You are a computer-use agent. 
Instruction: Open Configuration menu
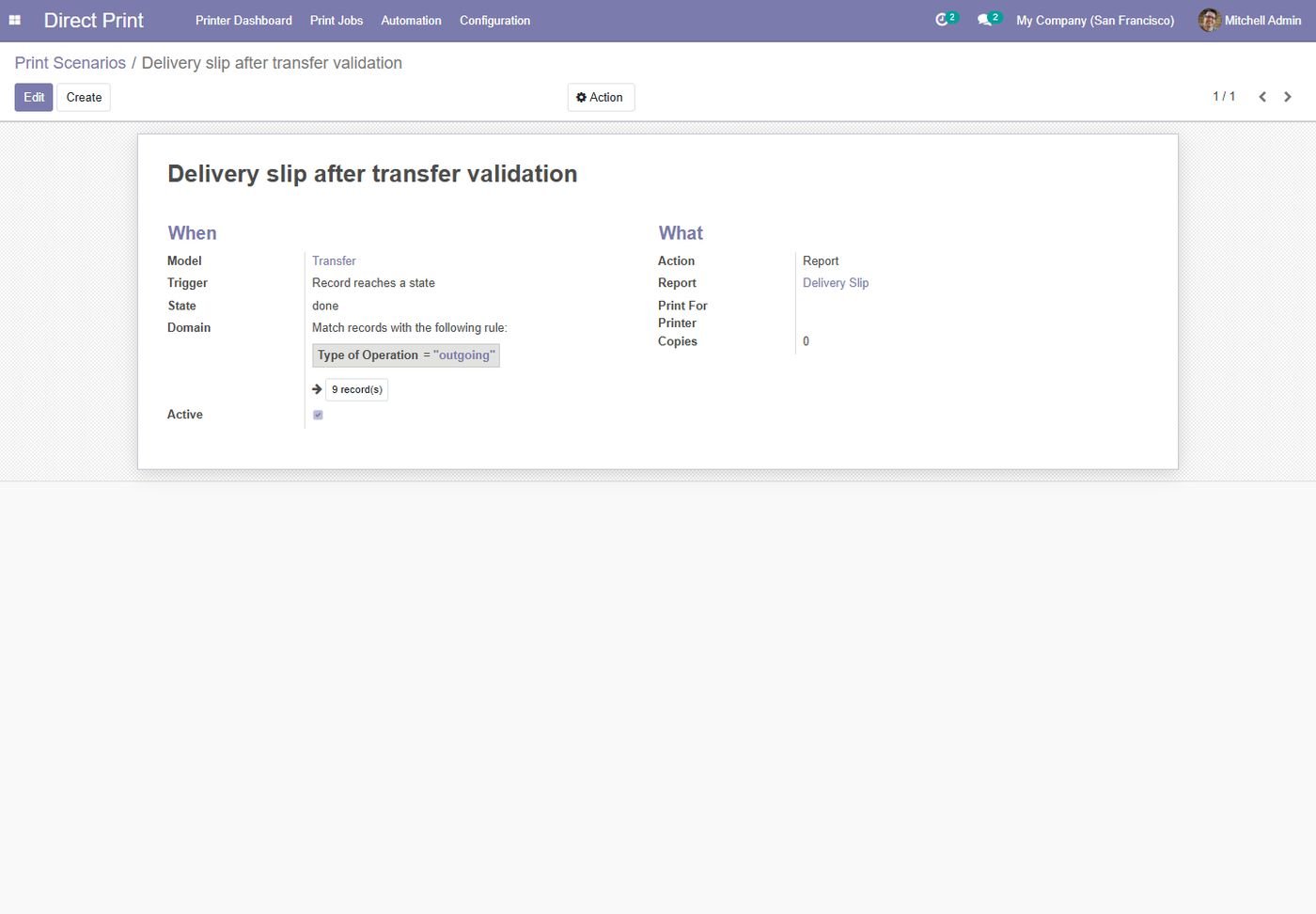tap(494, 20)
